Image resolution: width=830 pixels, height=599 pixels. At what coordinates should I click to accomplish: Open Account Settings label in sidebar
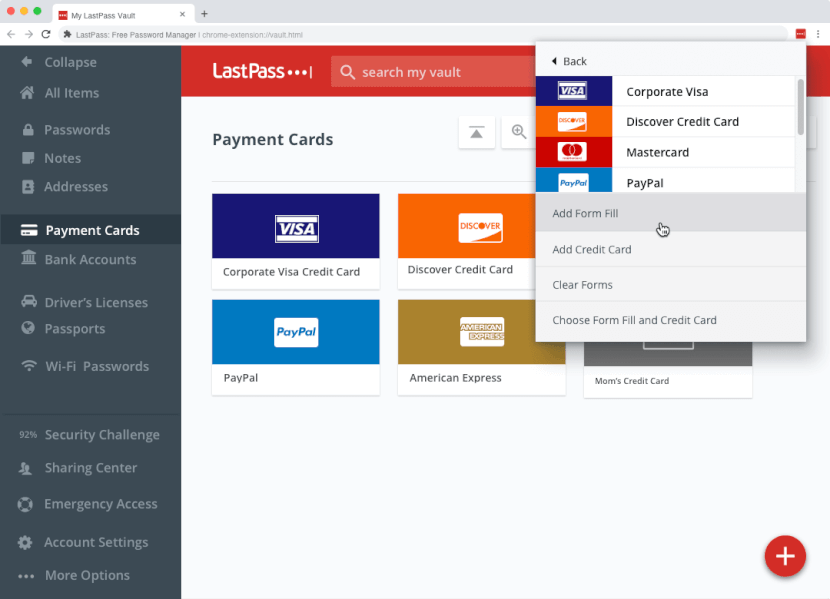[x=96, y=542]
